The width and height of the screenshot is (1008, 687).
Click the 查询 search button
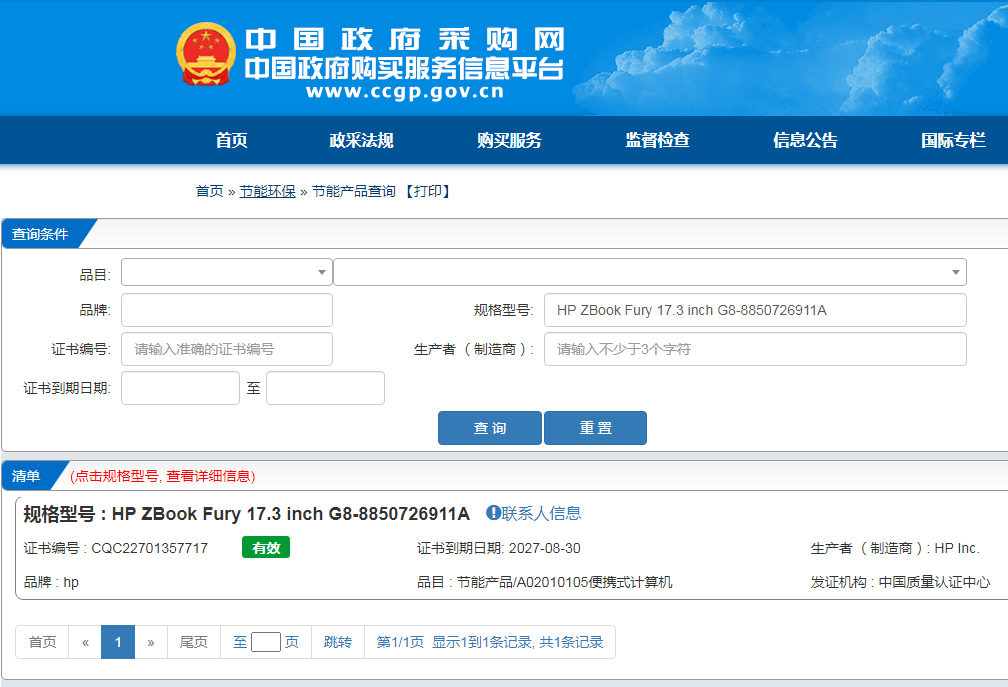pyautogui.click(x=490, y=428)
